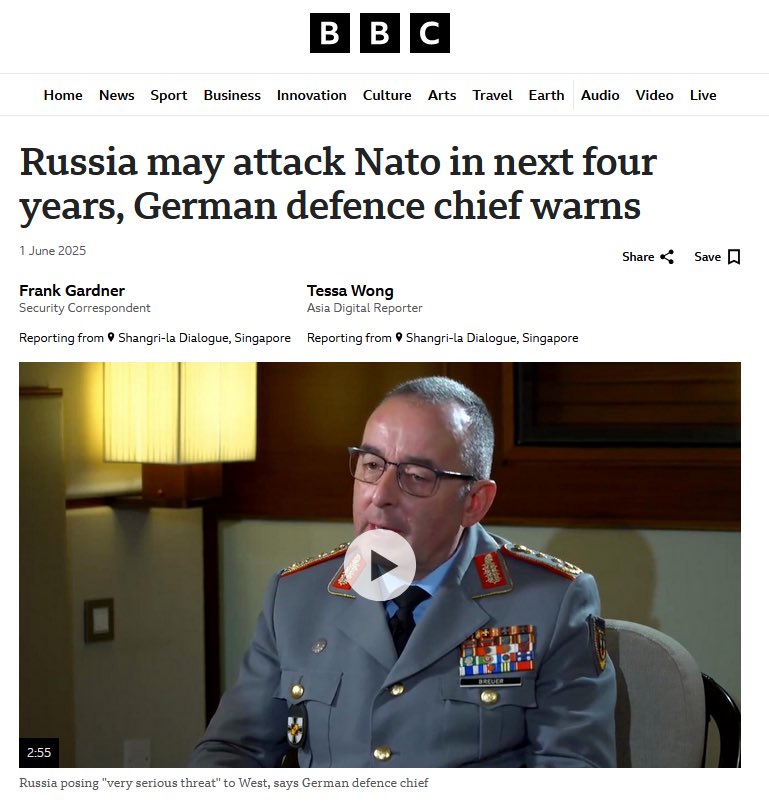Image resolution: width=769 pixels, height=802 pixels.
Task: Open the Live section
Action: pyautogui.click(x=703, y=95)
